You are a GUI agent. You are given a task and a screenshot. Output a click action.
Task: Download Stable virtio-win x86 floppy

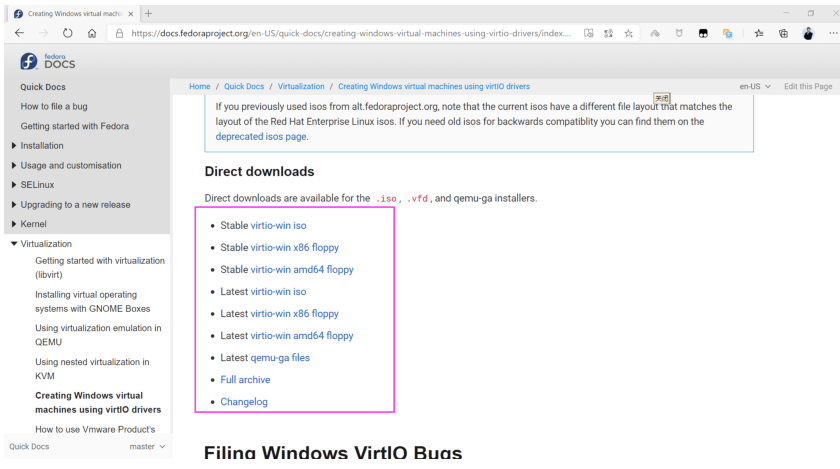coord(295,248)
